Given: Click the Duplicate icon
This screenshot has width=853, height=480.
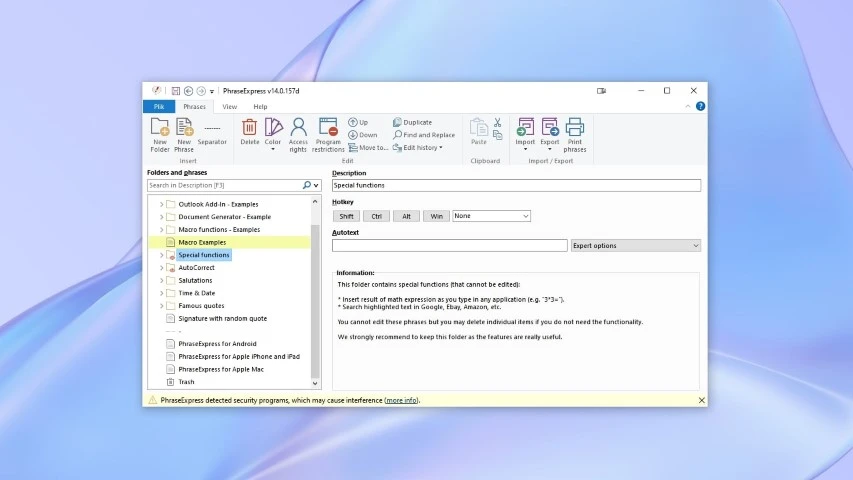Looking at the screenshot, I should tap(412, 122).
